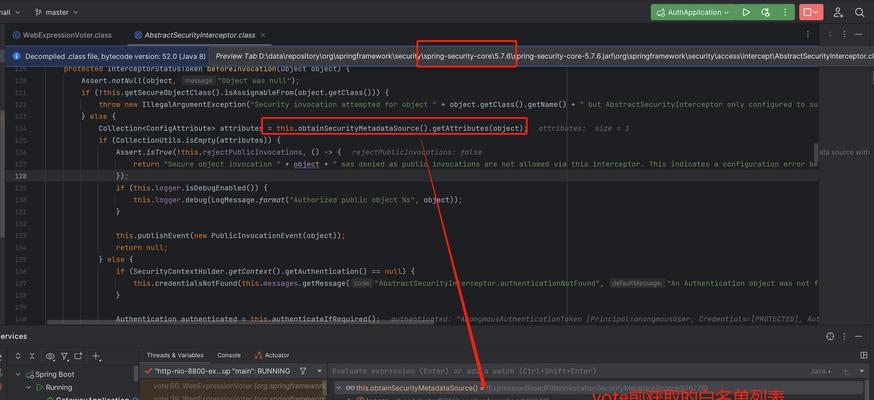
Task: Open the thread selector dropdown arrow
Action: [x=319, y=371]
